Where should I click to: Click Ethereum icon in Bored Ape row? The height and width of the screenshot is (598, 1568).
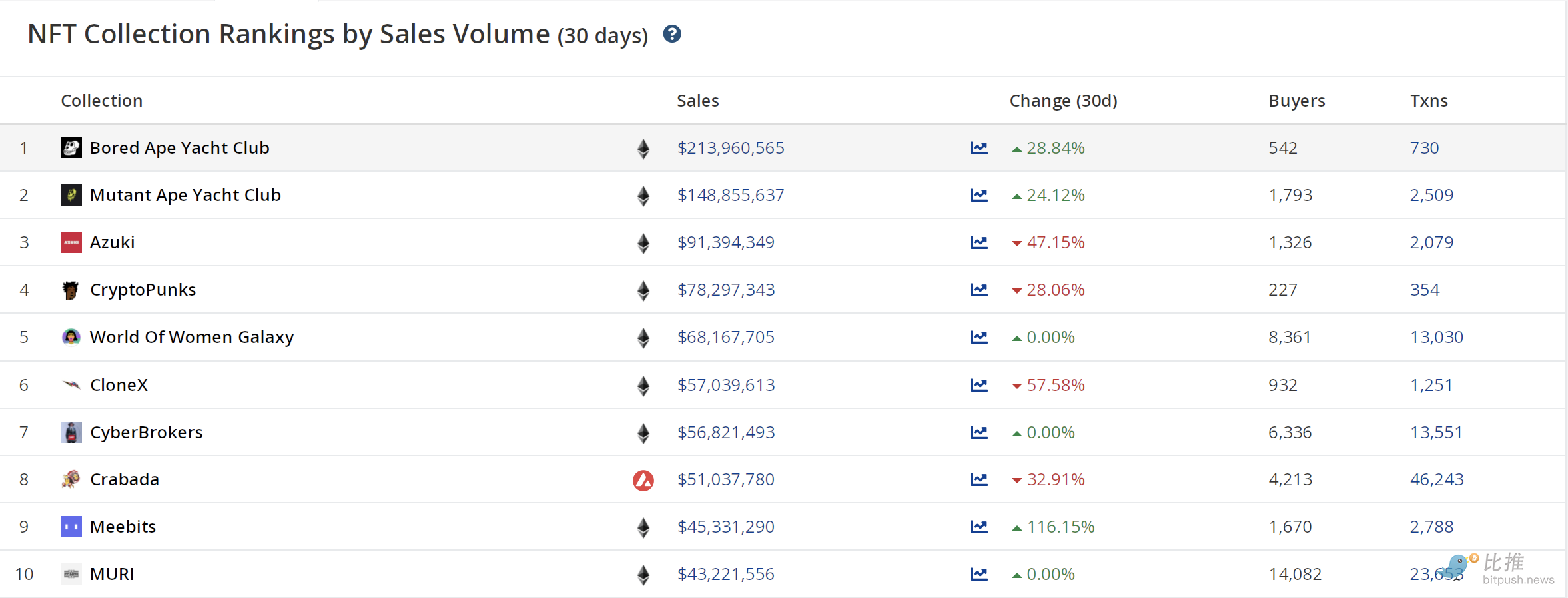click(643, 149)
